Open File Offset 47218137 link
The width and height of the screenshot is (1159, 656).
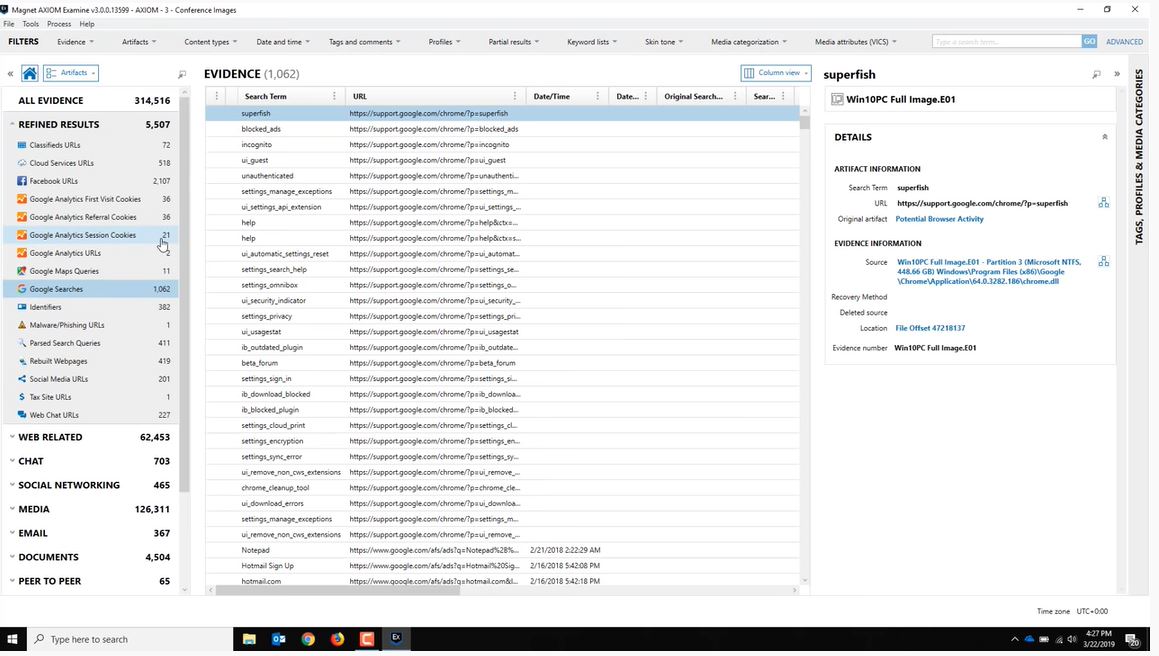[x=930, y=328]
